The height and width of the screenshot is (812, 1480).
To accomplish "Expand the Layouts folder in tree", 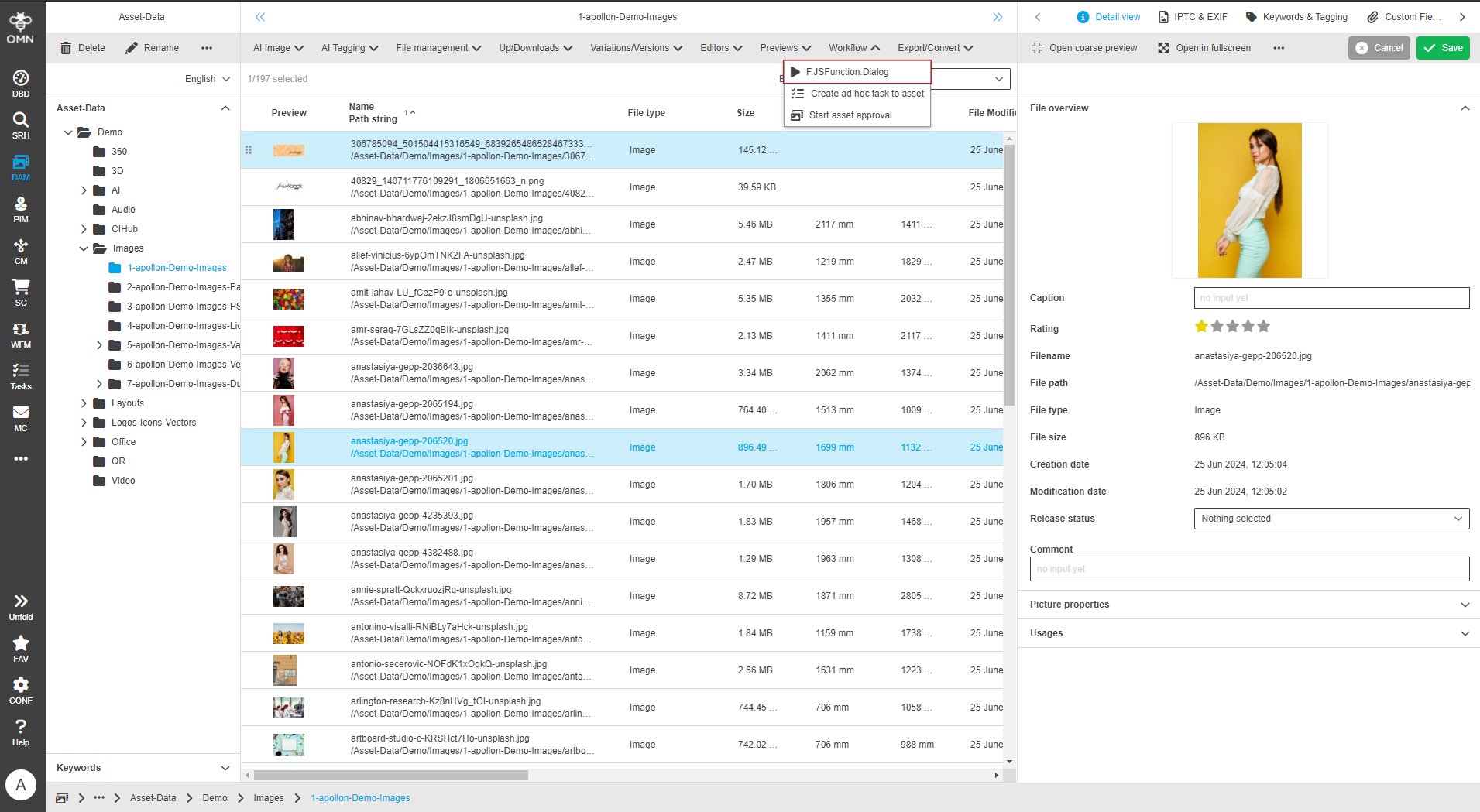I will [84, 403].
